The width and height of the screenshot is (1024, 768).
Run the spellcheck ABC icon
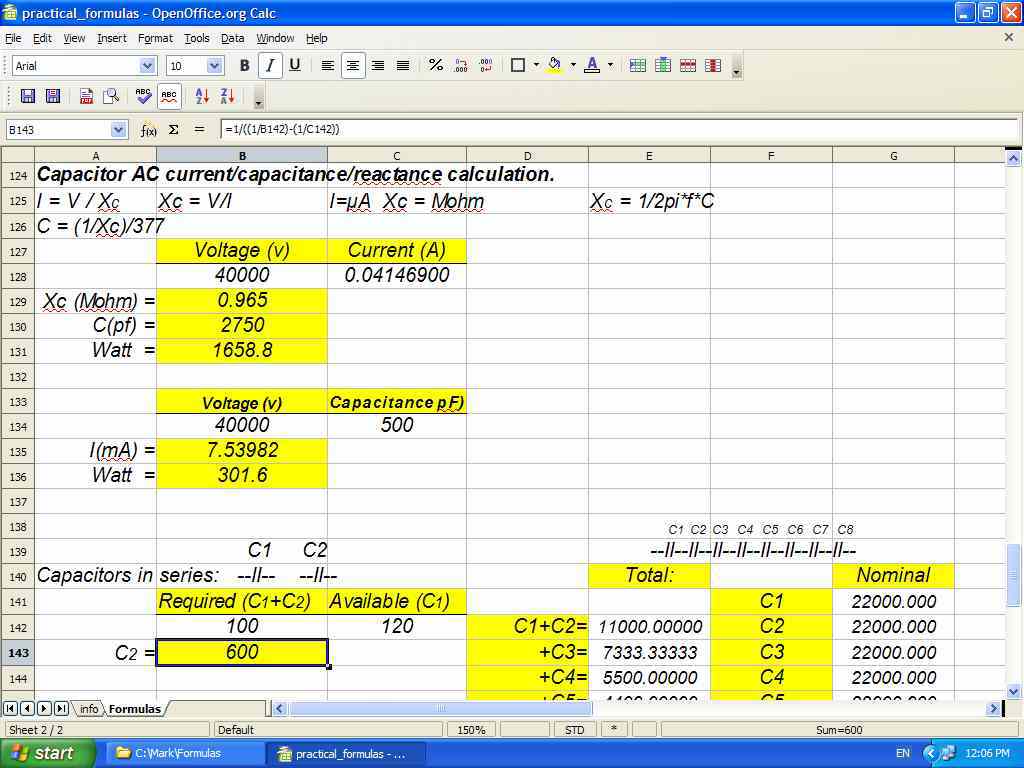click(x=143, y=96)
